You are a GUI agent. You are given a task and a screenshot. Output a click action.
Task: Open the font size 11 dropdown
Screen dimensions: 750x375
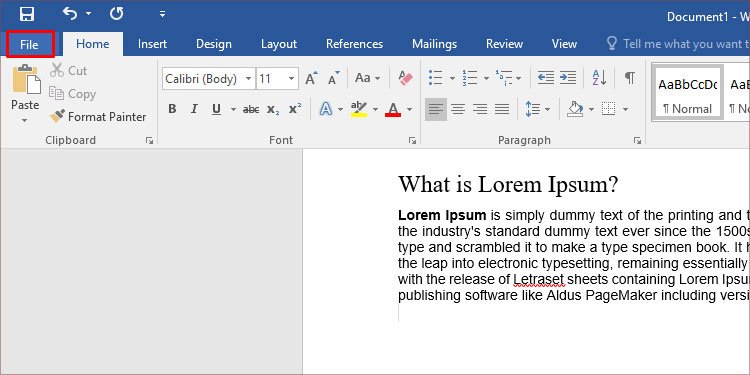click(x=291, y=78)
